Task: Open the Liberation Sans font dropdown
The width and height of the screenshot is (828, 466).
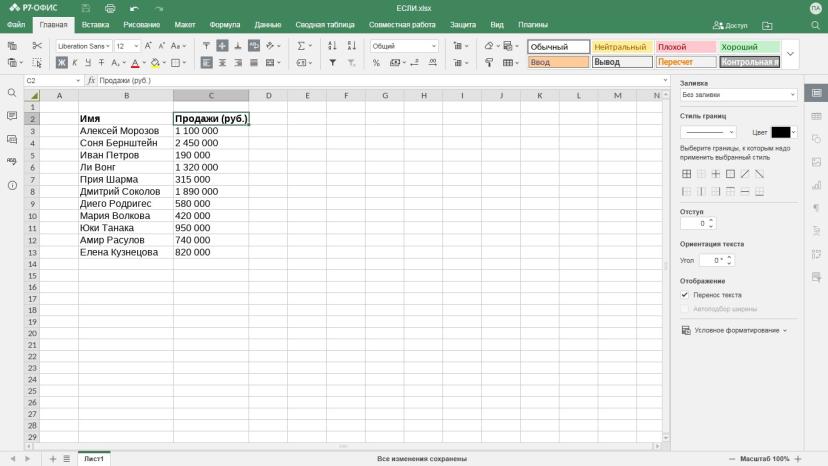Action: coord(83,46)
